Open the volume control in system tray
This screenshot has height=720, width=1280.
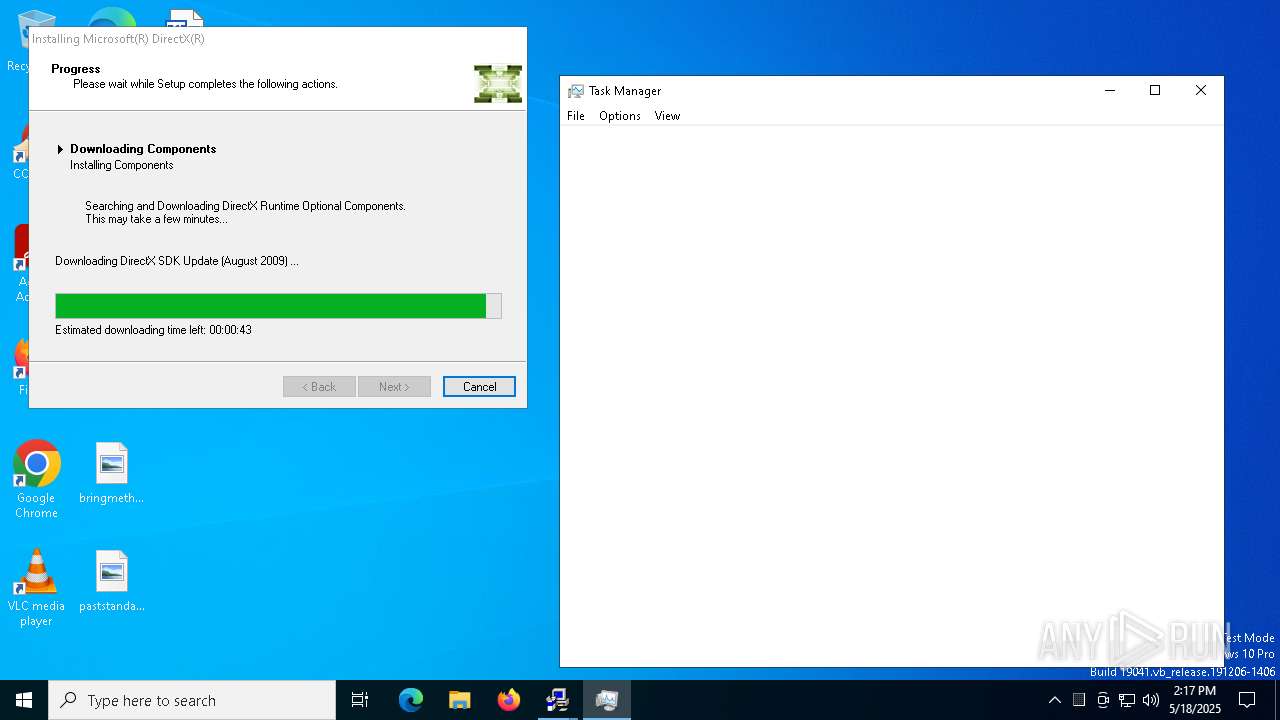coord(1151,700)
